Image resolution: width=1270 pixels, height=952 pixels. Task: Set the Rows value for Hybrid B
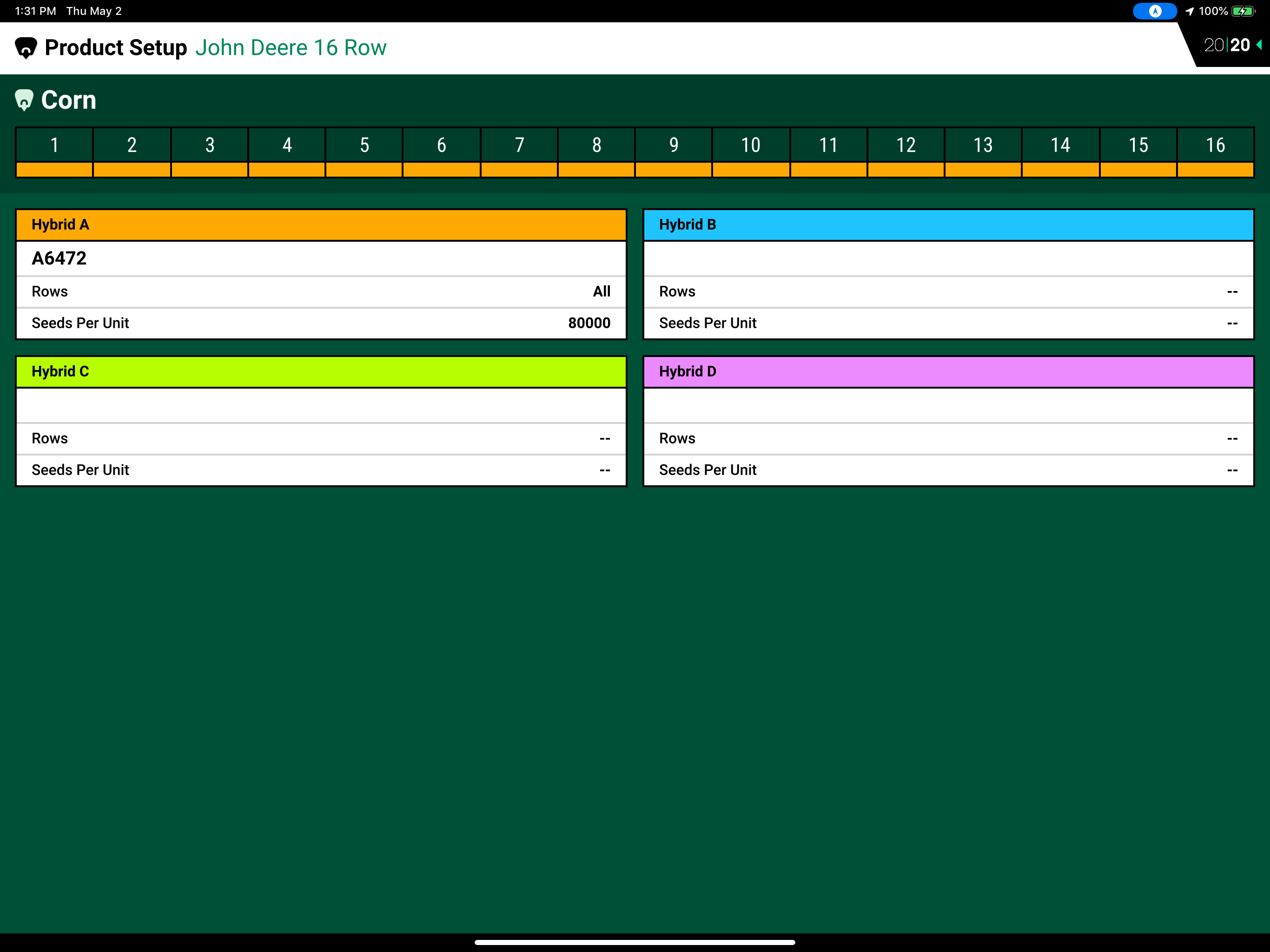pos(948,291)
